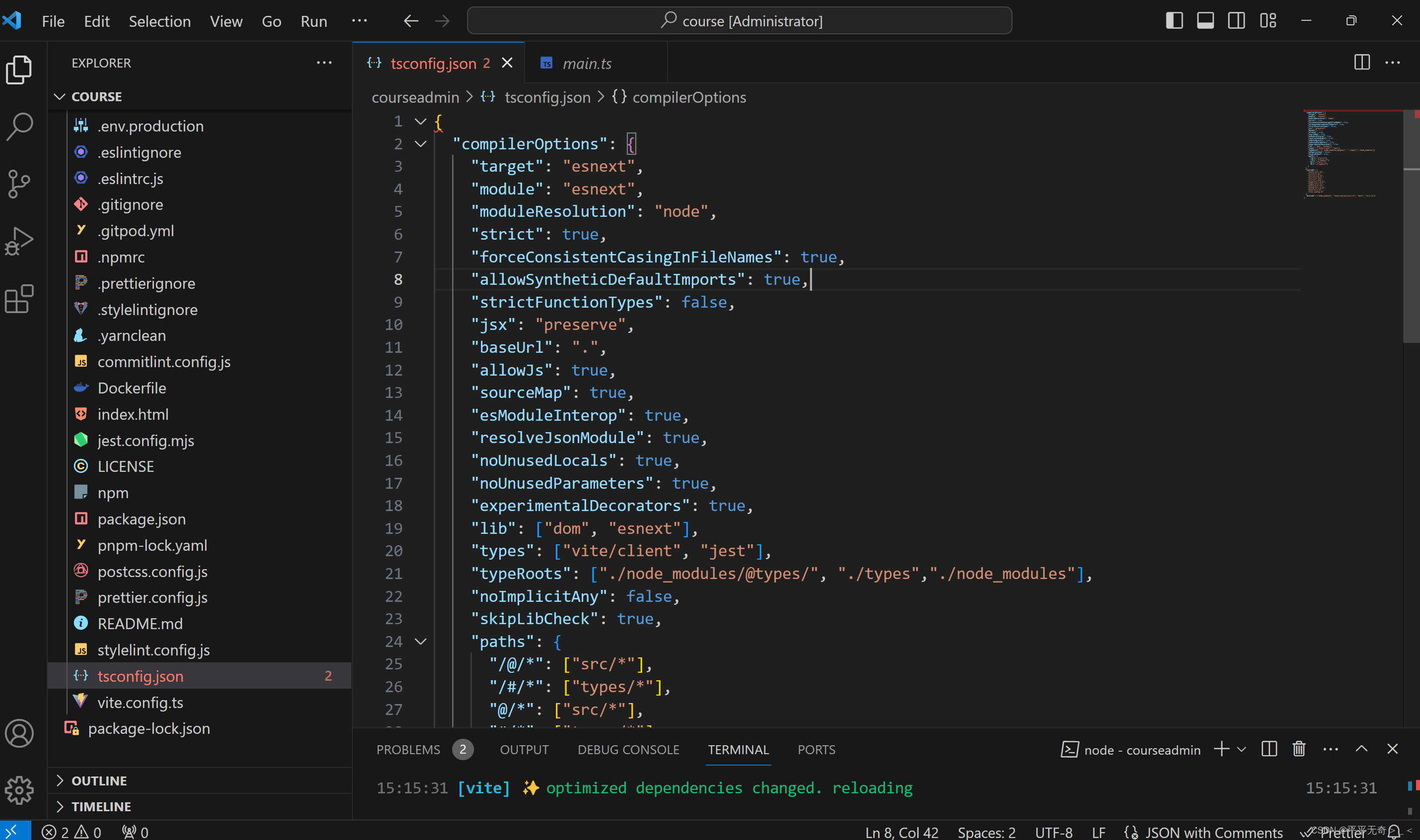Image resolution: width=1420 pixels, height=840 pixels.
Task: Click the toggle panel layout icon
Action: pos(1204,20)
